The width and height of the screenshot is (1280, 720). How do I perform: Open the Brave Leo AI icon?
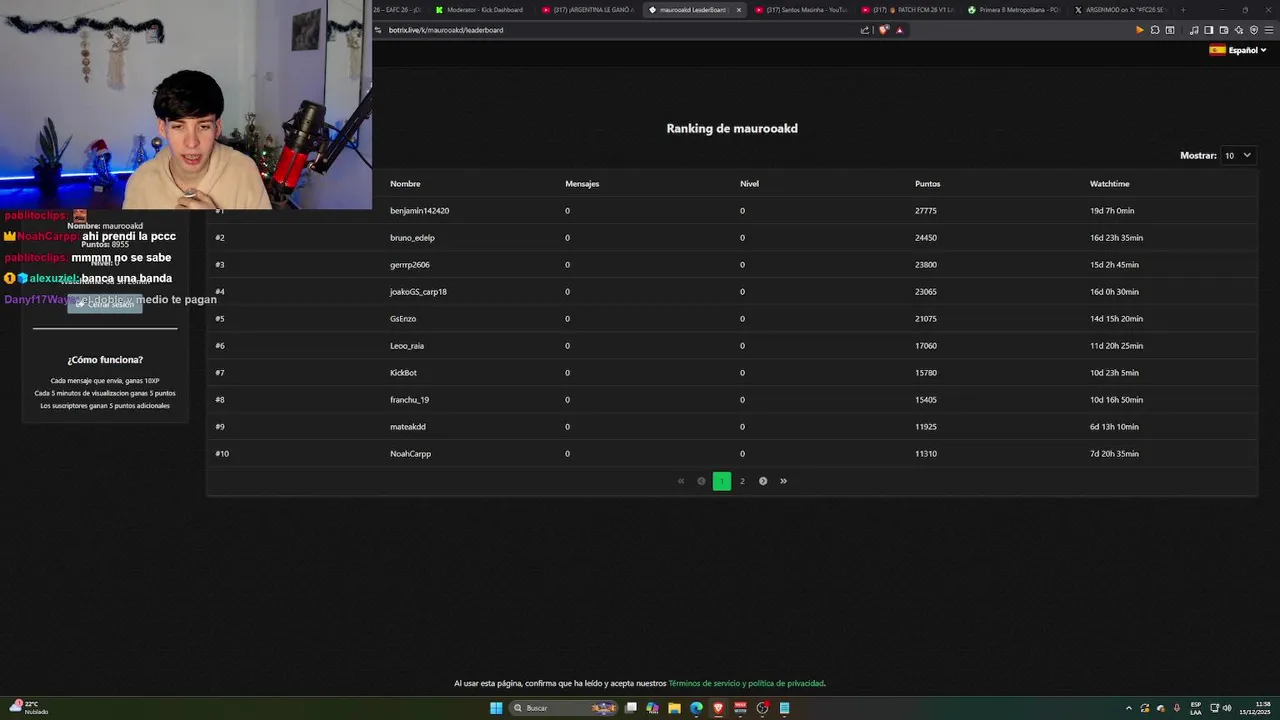(1239, 30)
